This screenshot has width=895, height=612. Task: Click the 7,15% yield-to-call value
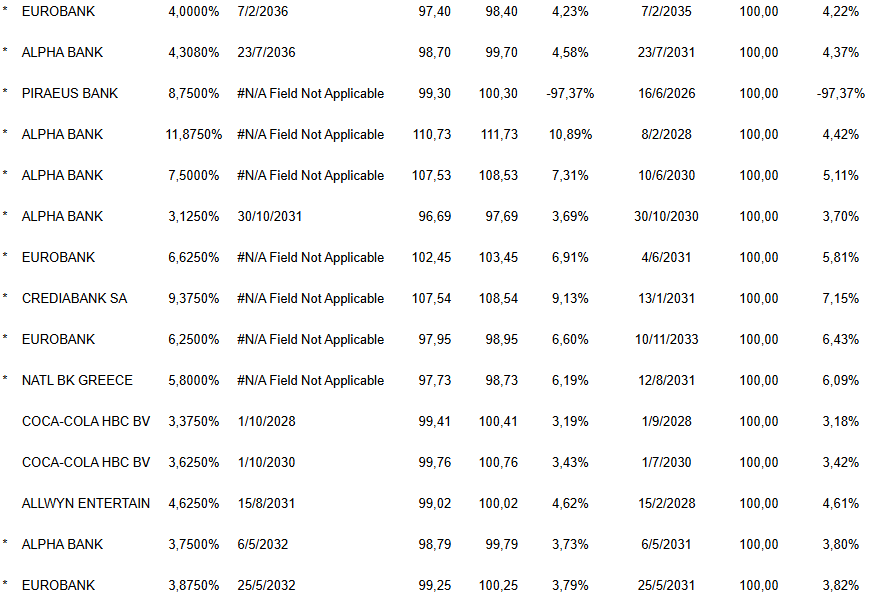[x=840, y=298]
